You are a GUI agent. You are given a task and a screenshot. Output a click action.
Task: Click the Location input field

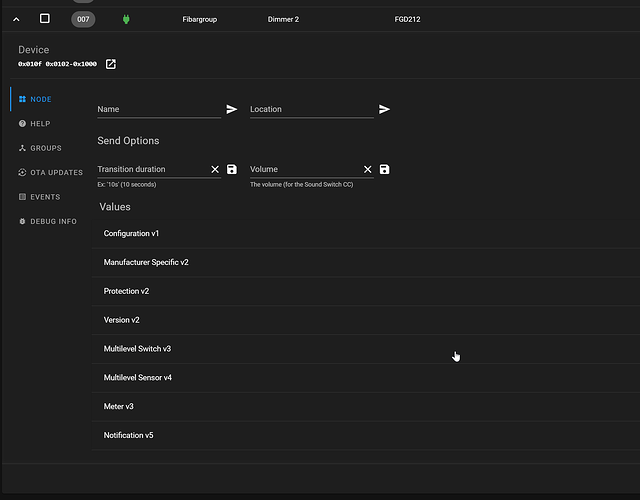click(311, 109)
